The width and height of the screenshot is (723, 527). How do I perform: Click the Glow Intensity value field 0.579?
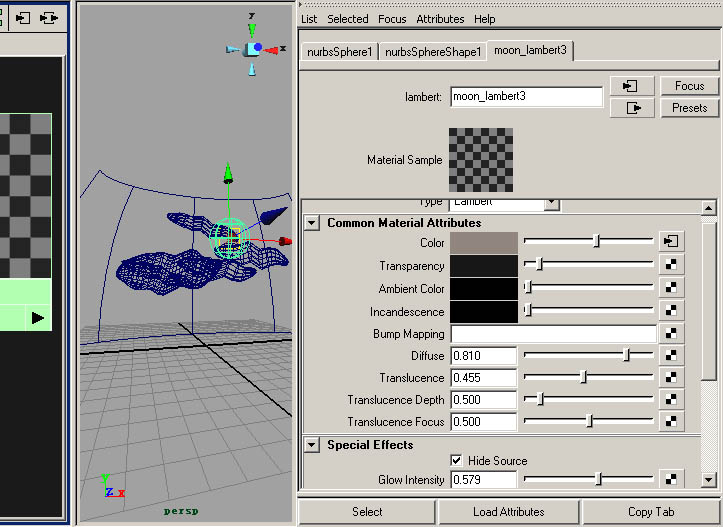(483, 480)
